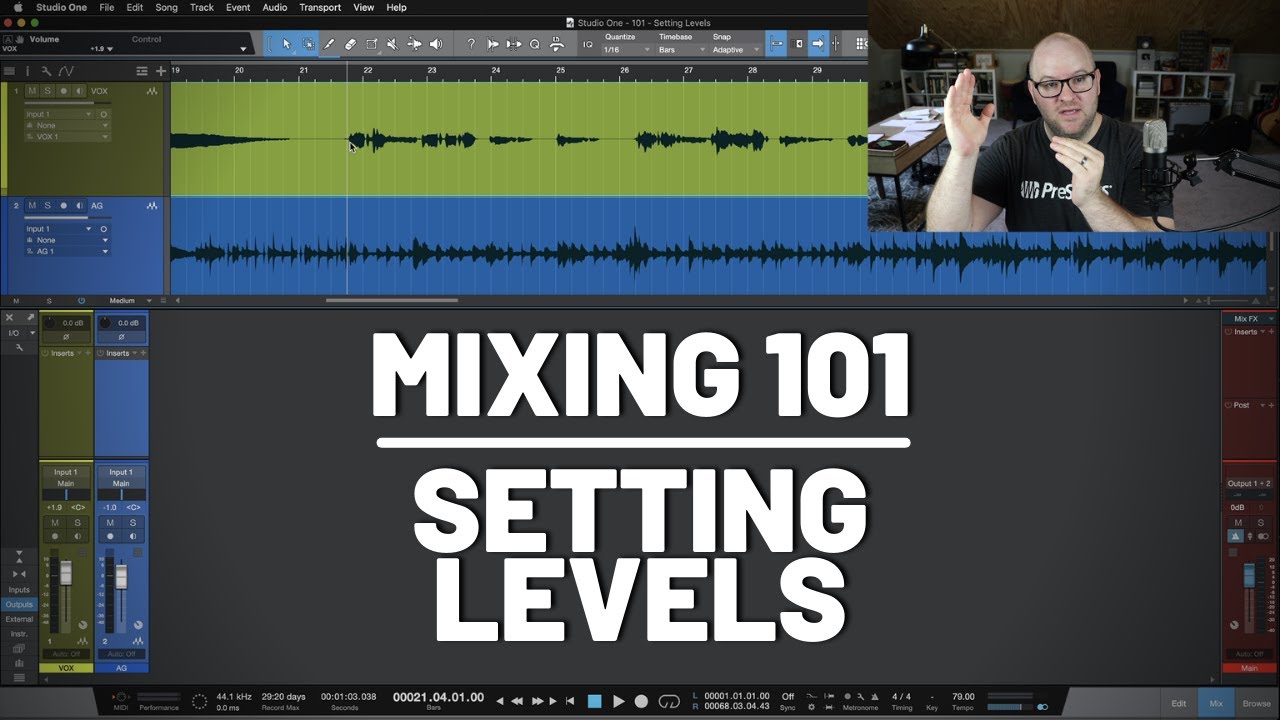Click the waveform icon on AG track
This screenshot has height=720, width=1280.
(x=152, y=206)
